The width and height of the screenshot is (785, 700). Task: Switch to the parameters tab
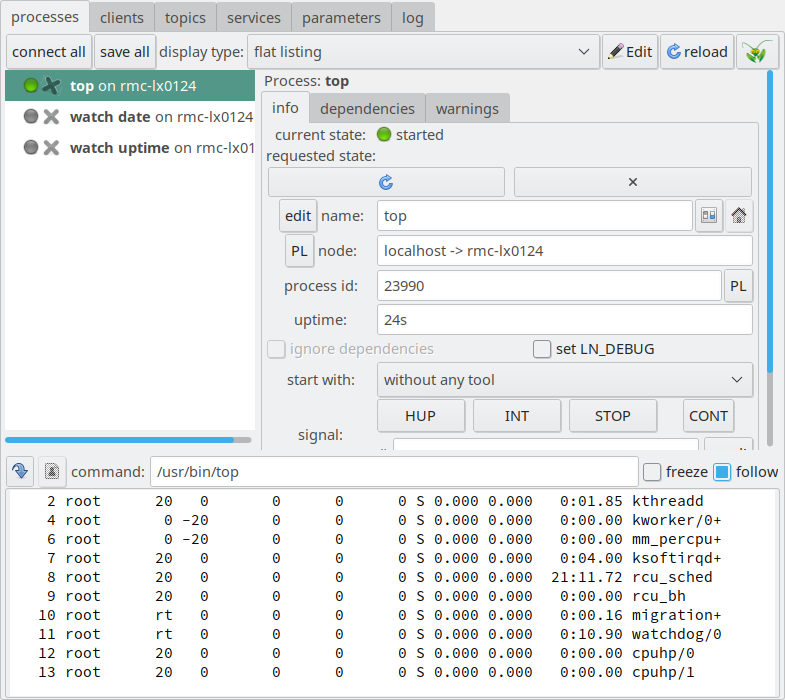(x=341, y=18)
